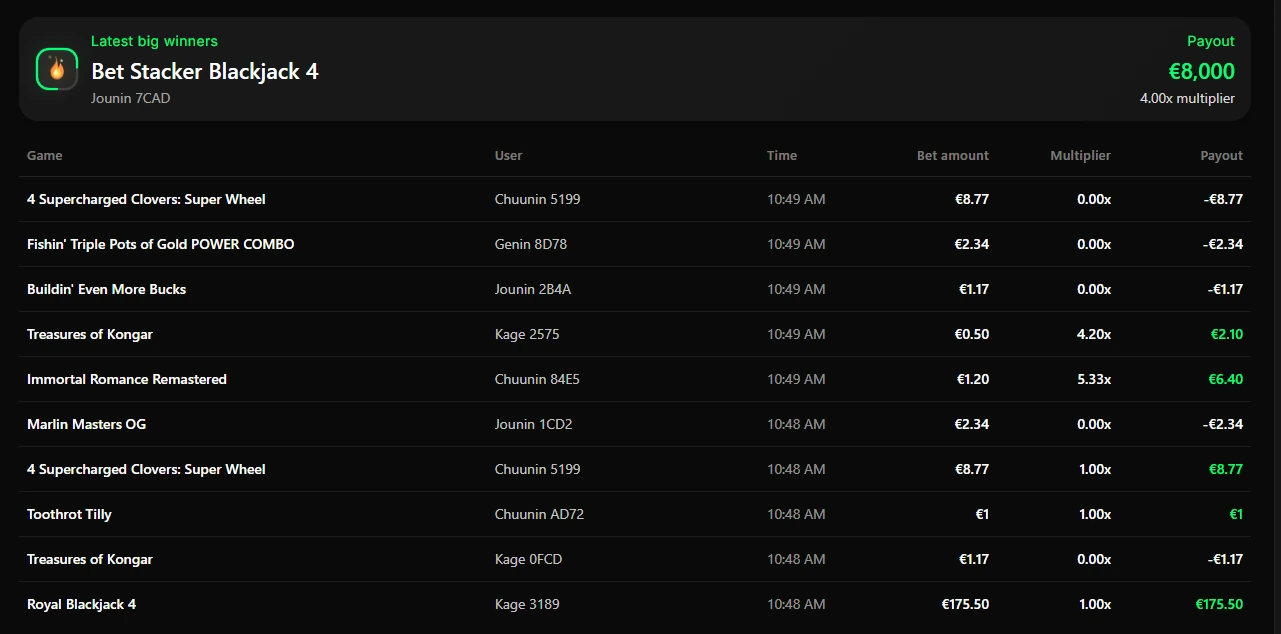This screenshot has width=1281, height=634.
Task: Click the 5.33x multiplier value
Action: [1094, 379]
